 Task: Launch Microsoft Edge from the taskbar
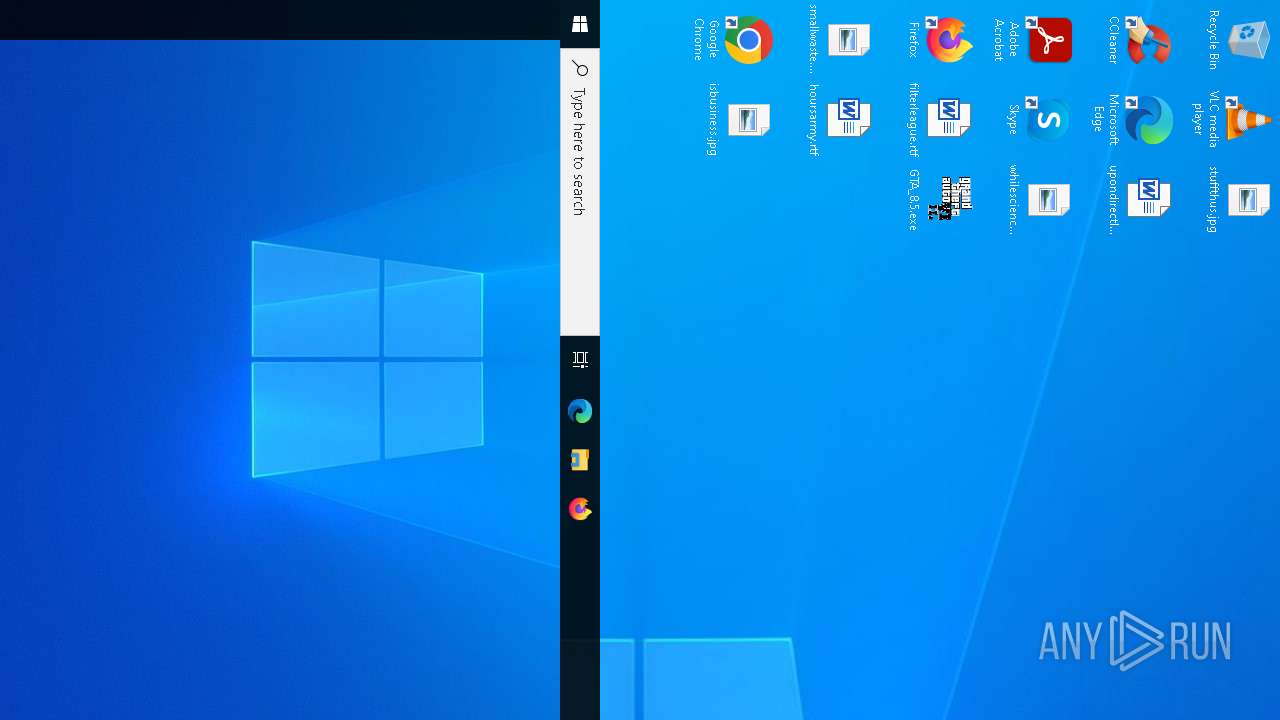click(x=580, y=411)
